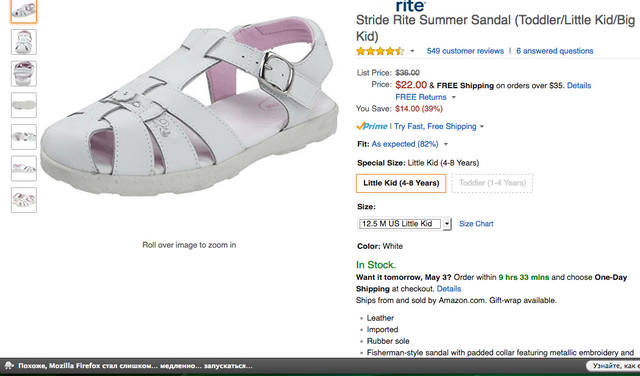Click the Firefox notification icon in bottom bar

pyautogui.click(x=9, y=366)
